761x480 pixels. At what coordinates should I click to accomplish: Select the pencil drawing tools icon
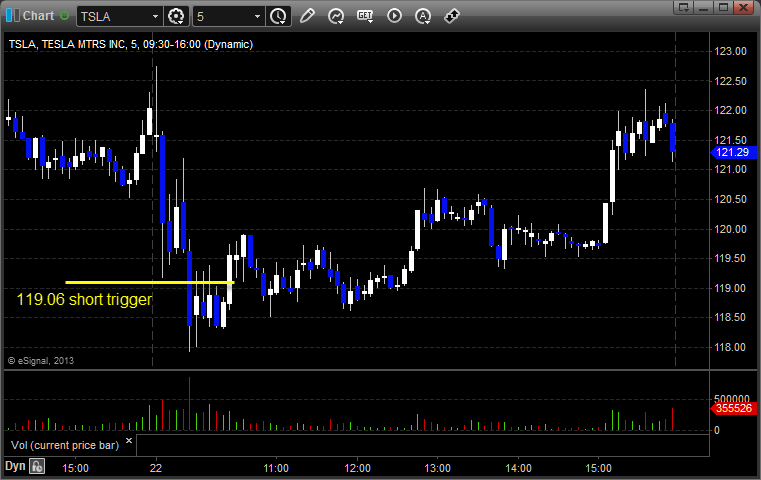coord(307,16)
